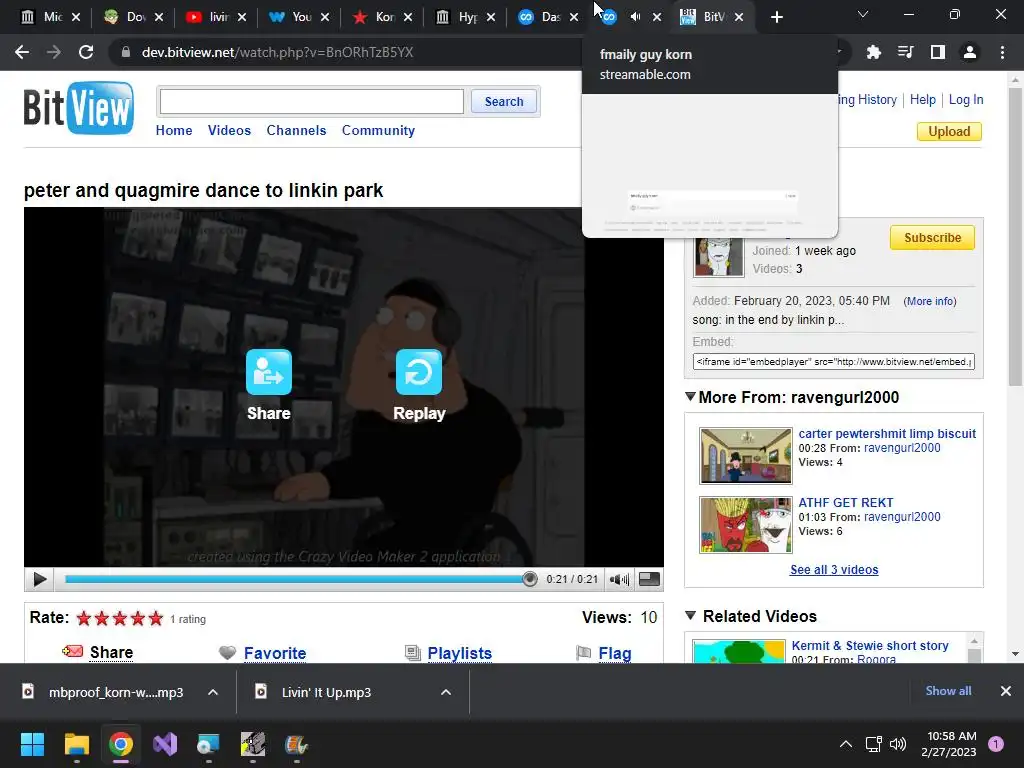Click See all 3 videos
The width and height of the screenshot is (1024, 768).
point(834,569)
